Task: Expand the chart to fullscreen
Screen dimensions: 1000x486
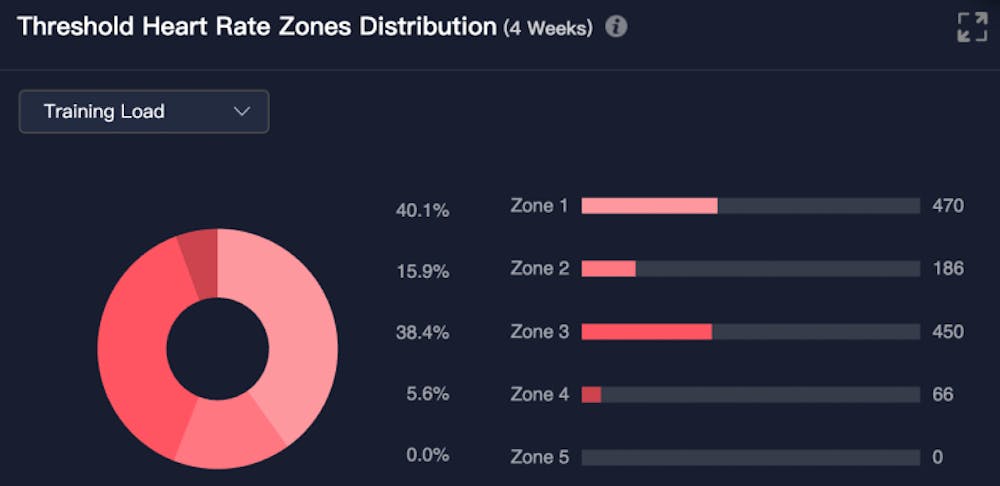Action: click(971, 27)
